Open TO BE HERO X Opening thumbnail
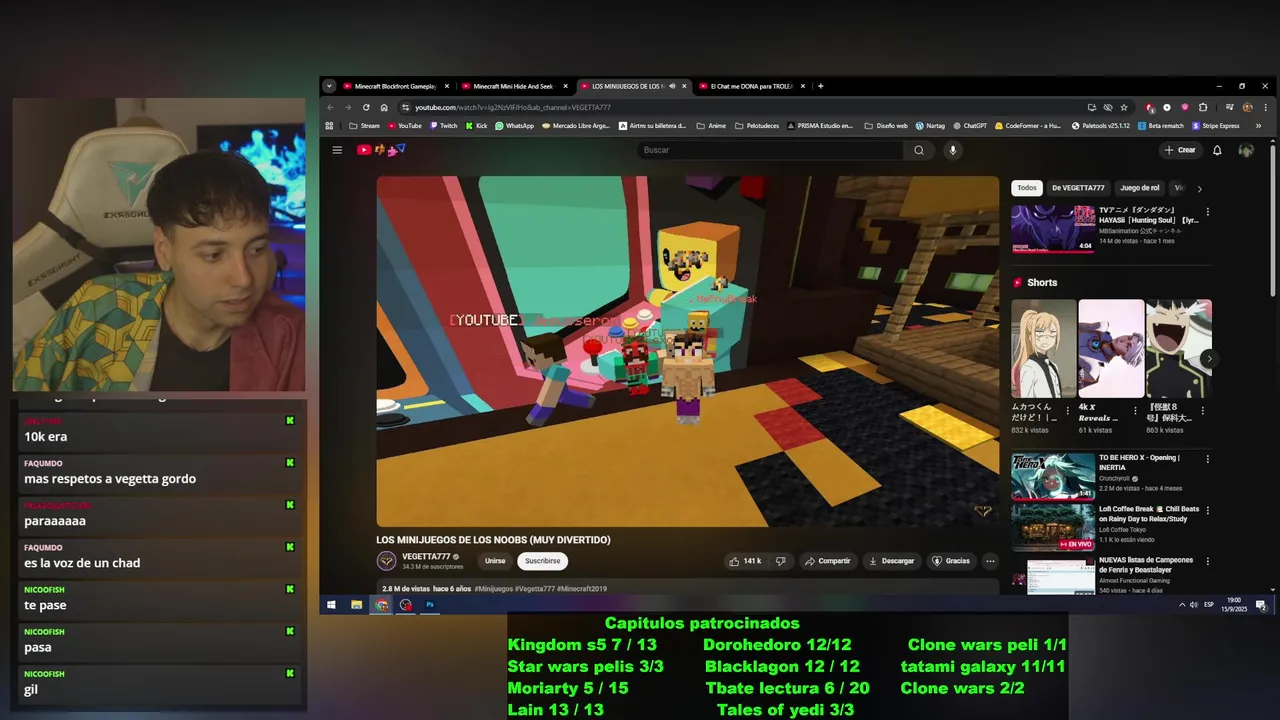Image resolution: width=1280 pixels, height=720 pixels. pos(1053,477)
